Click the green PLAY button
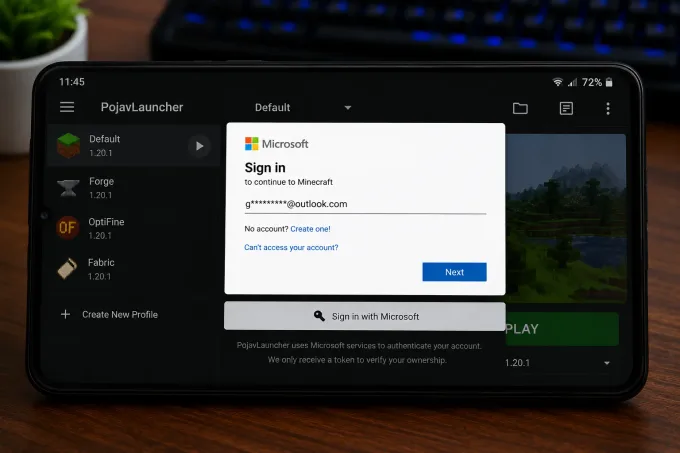Viewport: 680px width, 453px height. pos(562,329)
